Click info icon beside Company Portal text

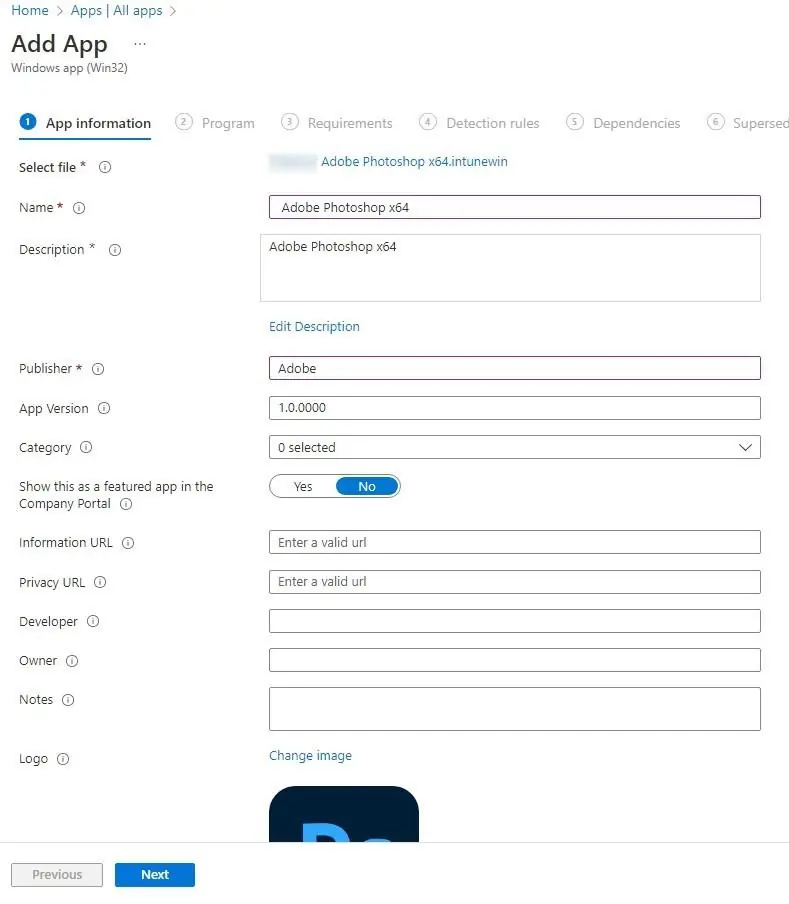(126, 504)
